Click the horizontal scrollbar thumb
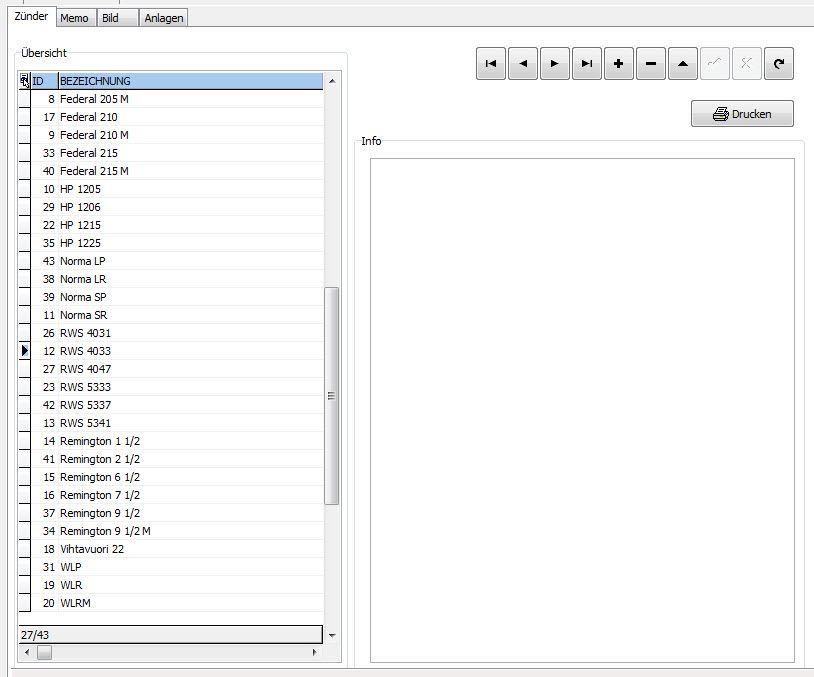The width and height of the screenshot is (814, 677). coord(44,652)
